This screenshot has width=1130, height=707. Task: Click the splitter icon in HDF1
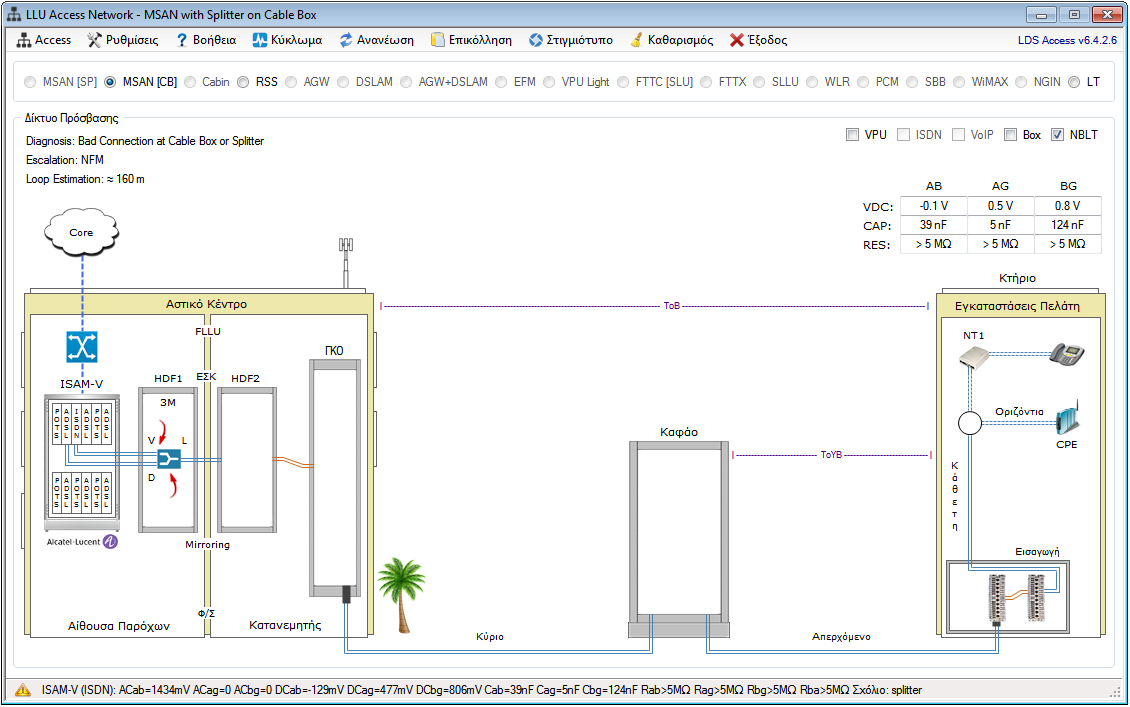(167, 458)
